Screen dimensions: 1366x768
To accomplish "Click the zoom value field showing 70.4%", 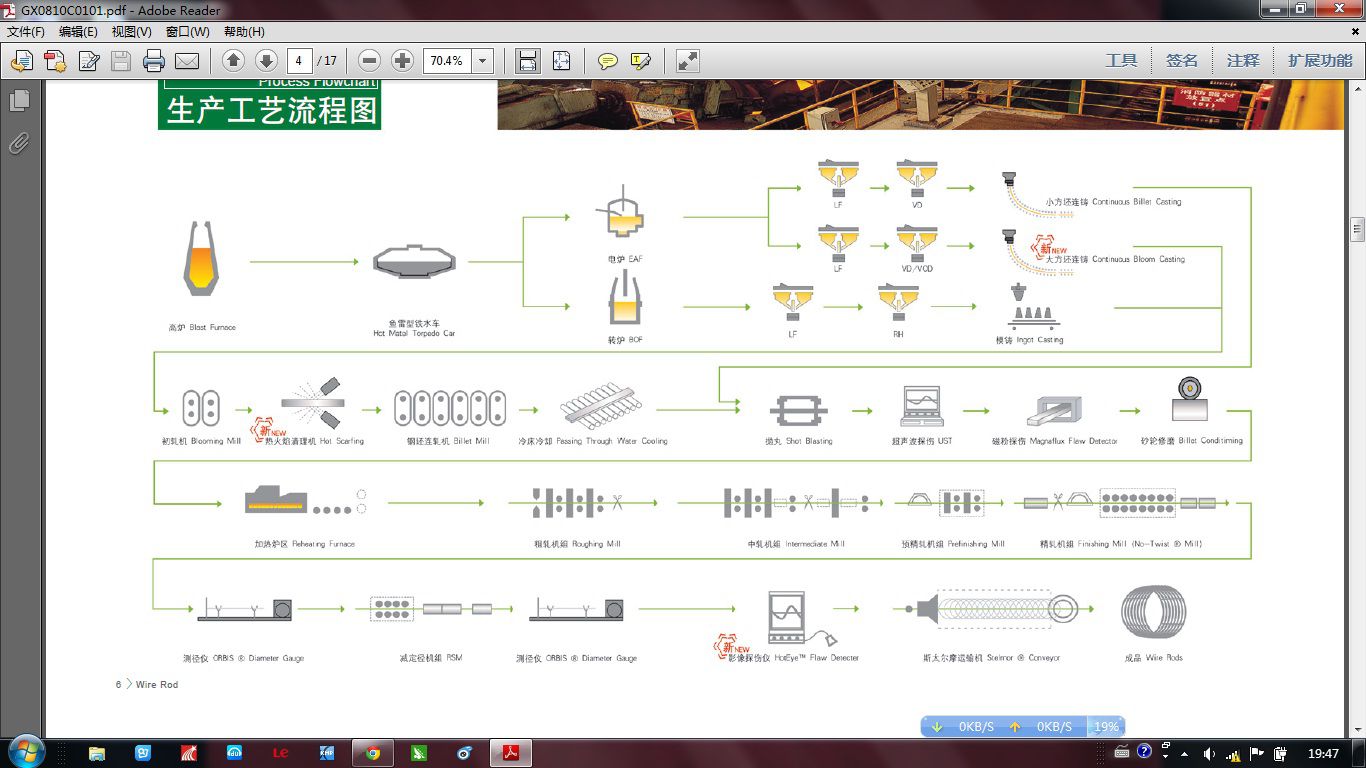I will (447, 61).
